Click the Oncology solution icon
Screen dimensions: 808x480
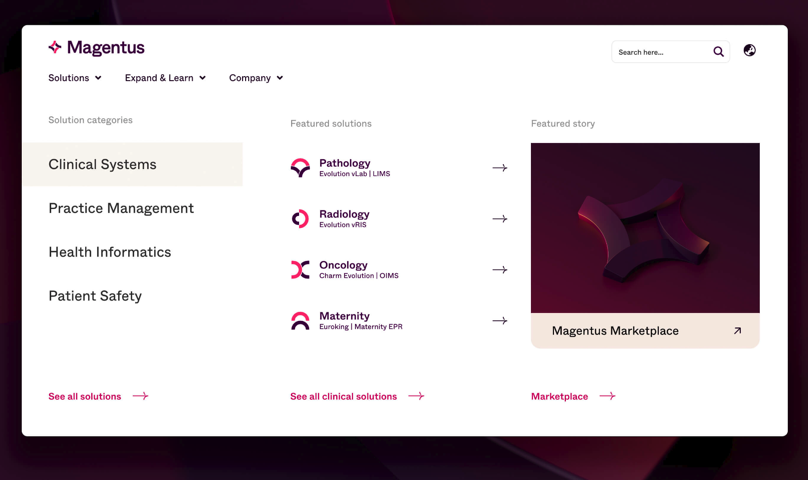coord(300,270)
